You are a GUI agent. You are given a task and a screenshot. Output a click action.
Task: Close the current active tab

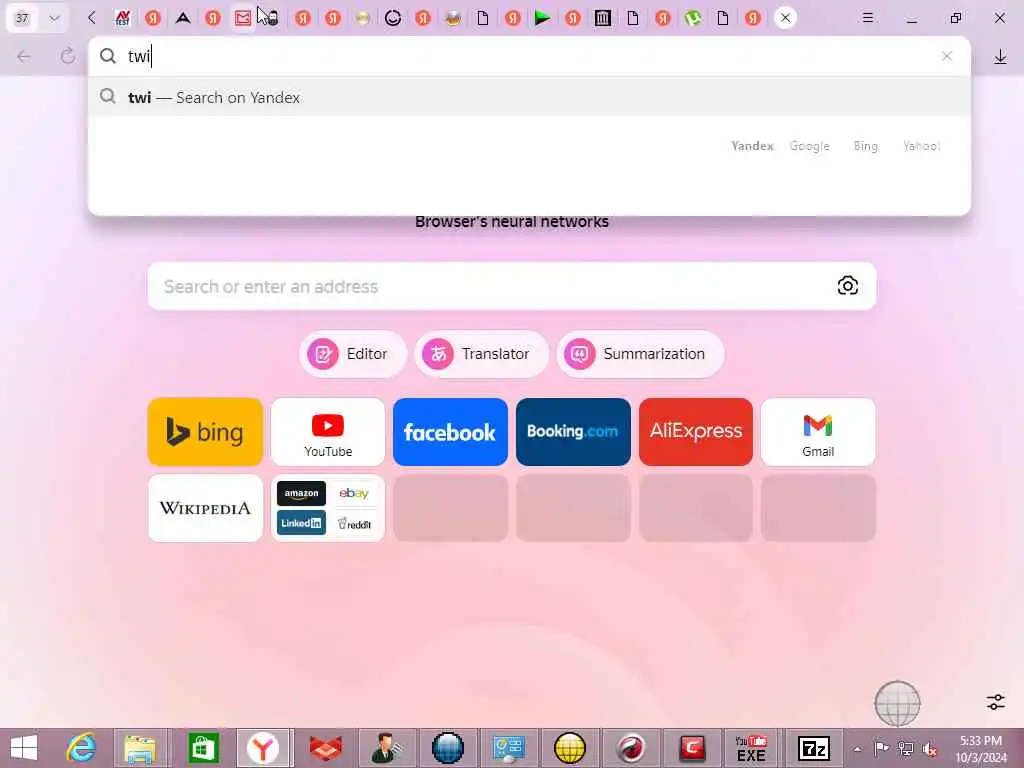coord(786,18)
